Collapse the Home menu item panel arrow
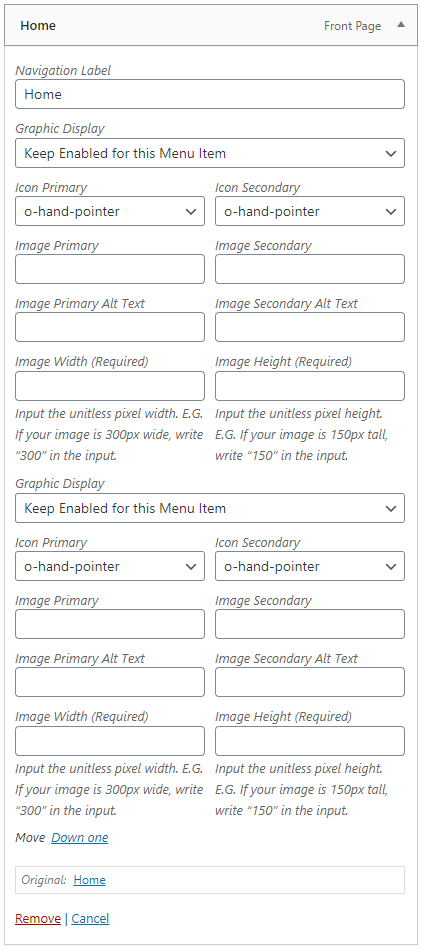Image resolution: width=422 pixels, height=949 pixels. (x=400, y=25)
